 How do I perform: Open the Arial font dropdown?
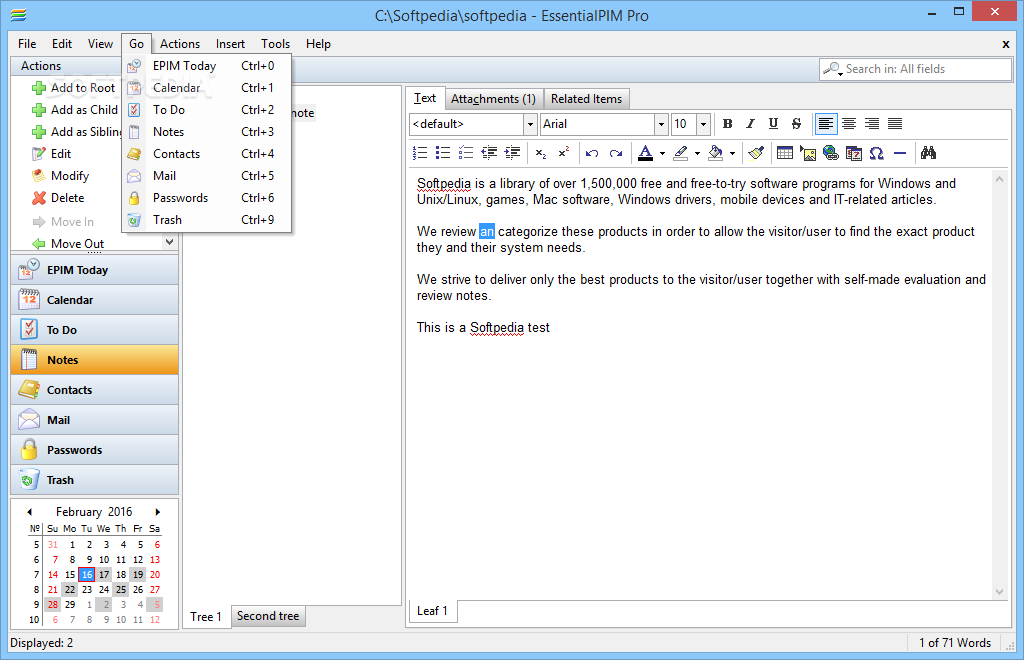click(661, 124)
